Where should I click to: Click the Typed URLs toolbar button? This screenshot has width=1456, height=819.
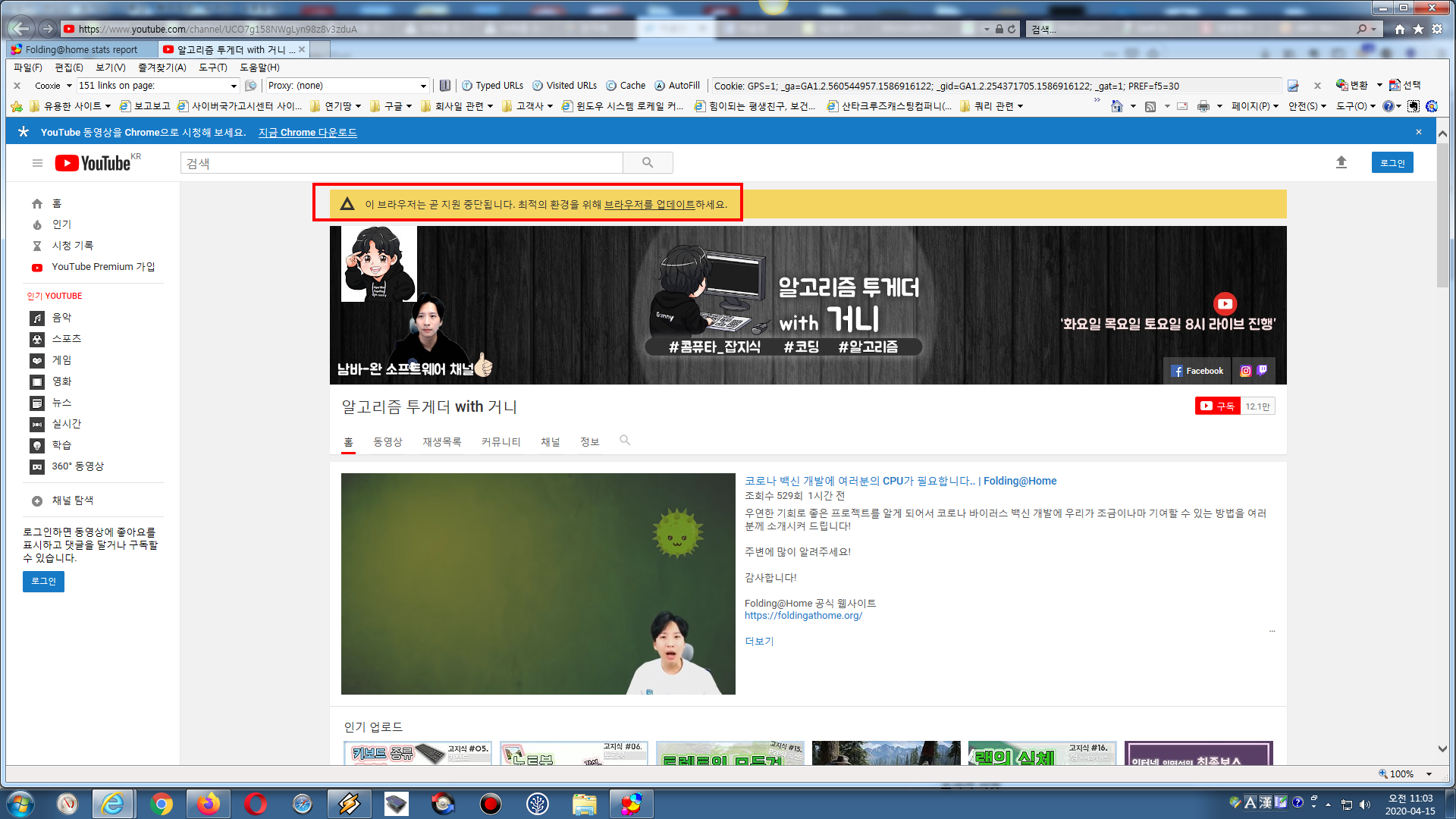[492, 86]
